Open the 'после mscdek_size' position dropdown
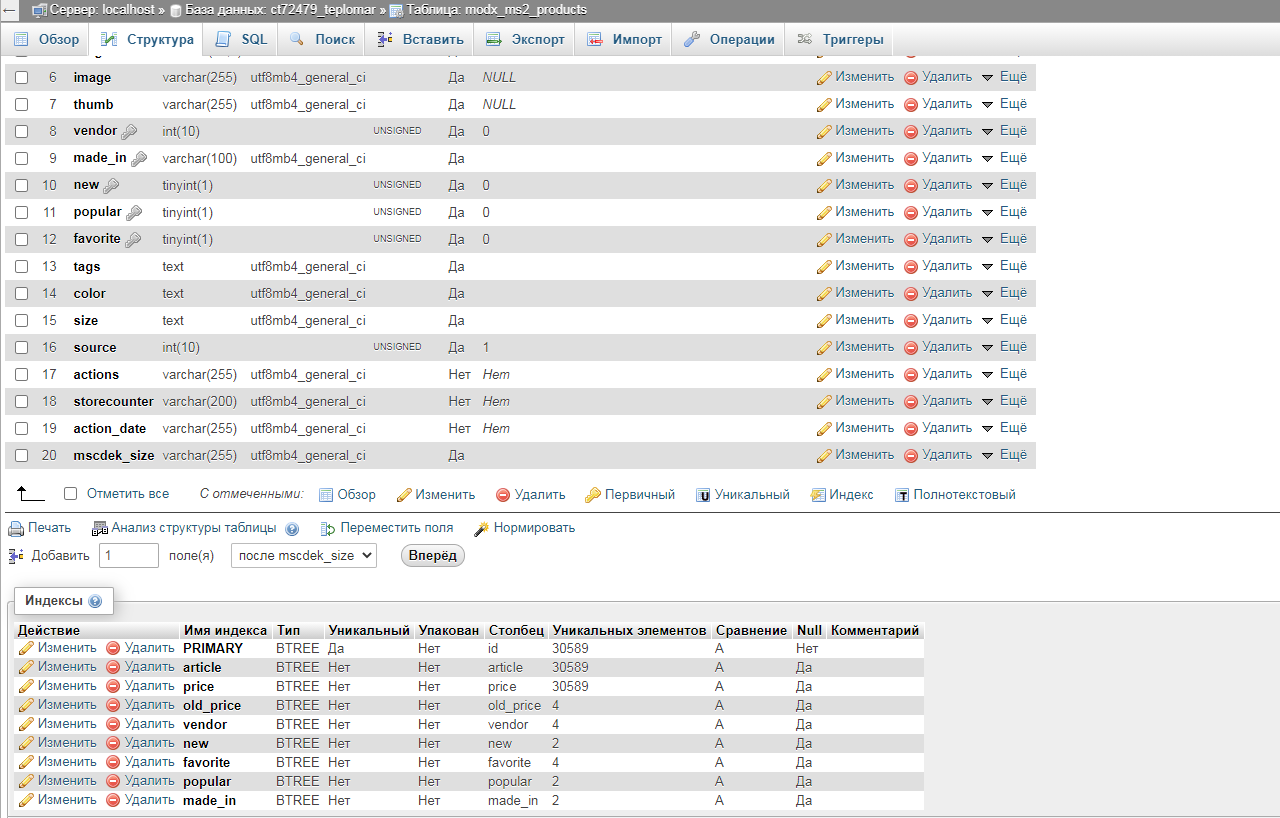Viewport: 1280px width, 818px height. (x=304, y=555)
